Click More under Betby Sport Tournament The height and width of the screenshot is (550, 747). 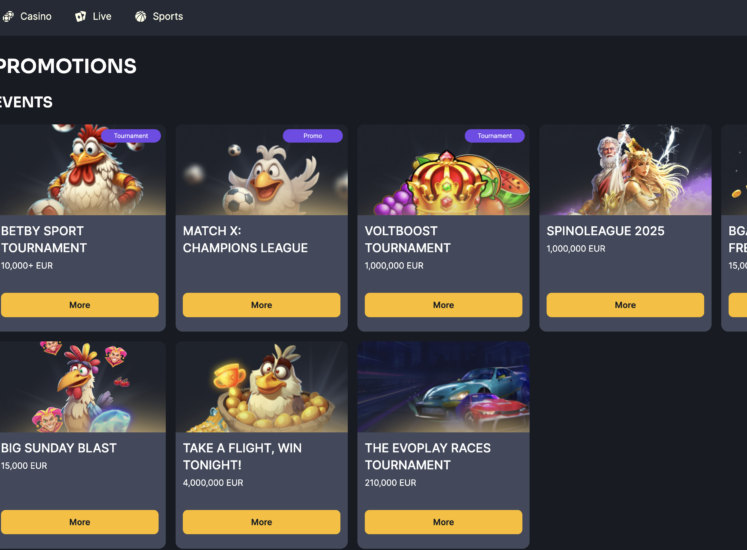coord(80,305)
